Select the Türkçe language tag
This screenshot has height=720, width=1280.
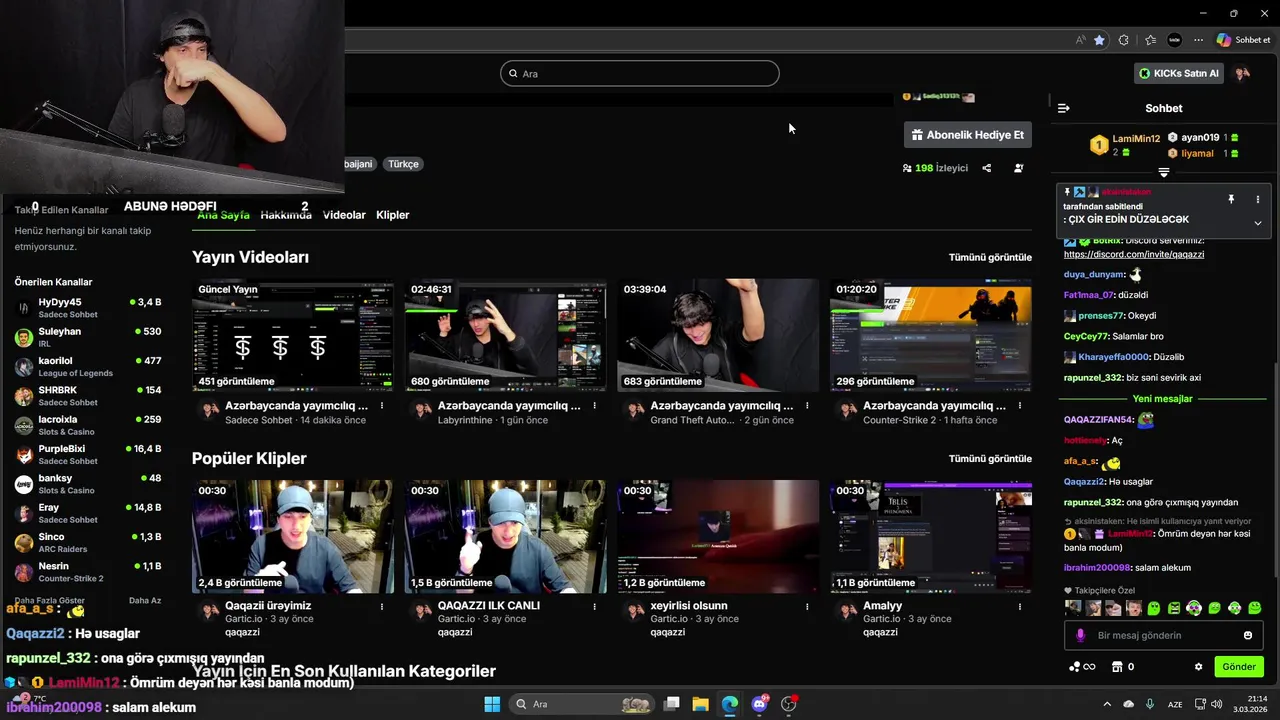[403, 164]
